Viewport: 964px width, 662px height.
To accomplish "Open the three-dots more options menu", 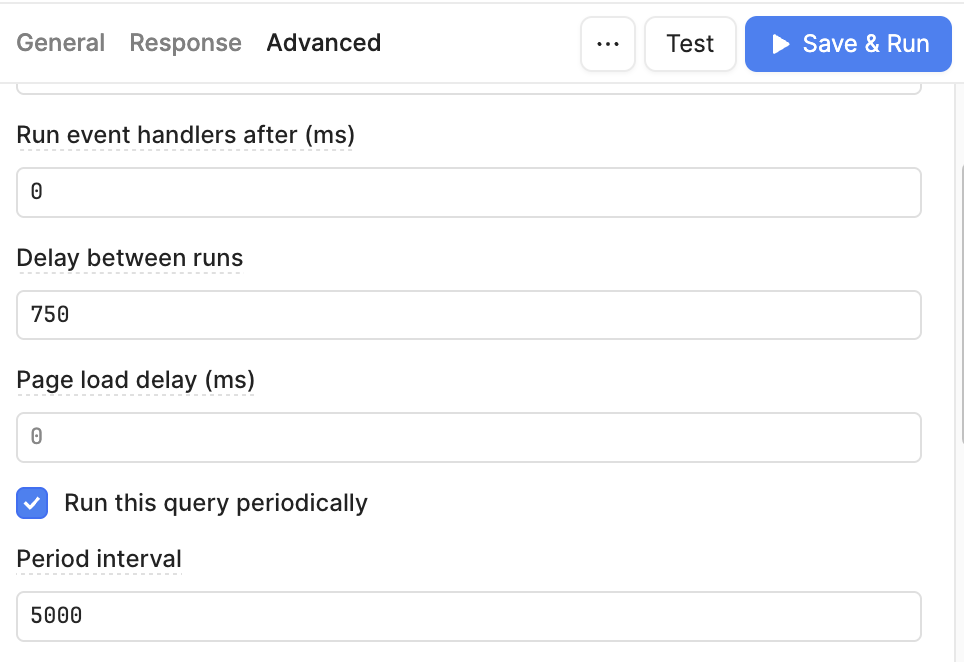I will [x=607, y=44].
